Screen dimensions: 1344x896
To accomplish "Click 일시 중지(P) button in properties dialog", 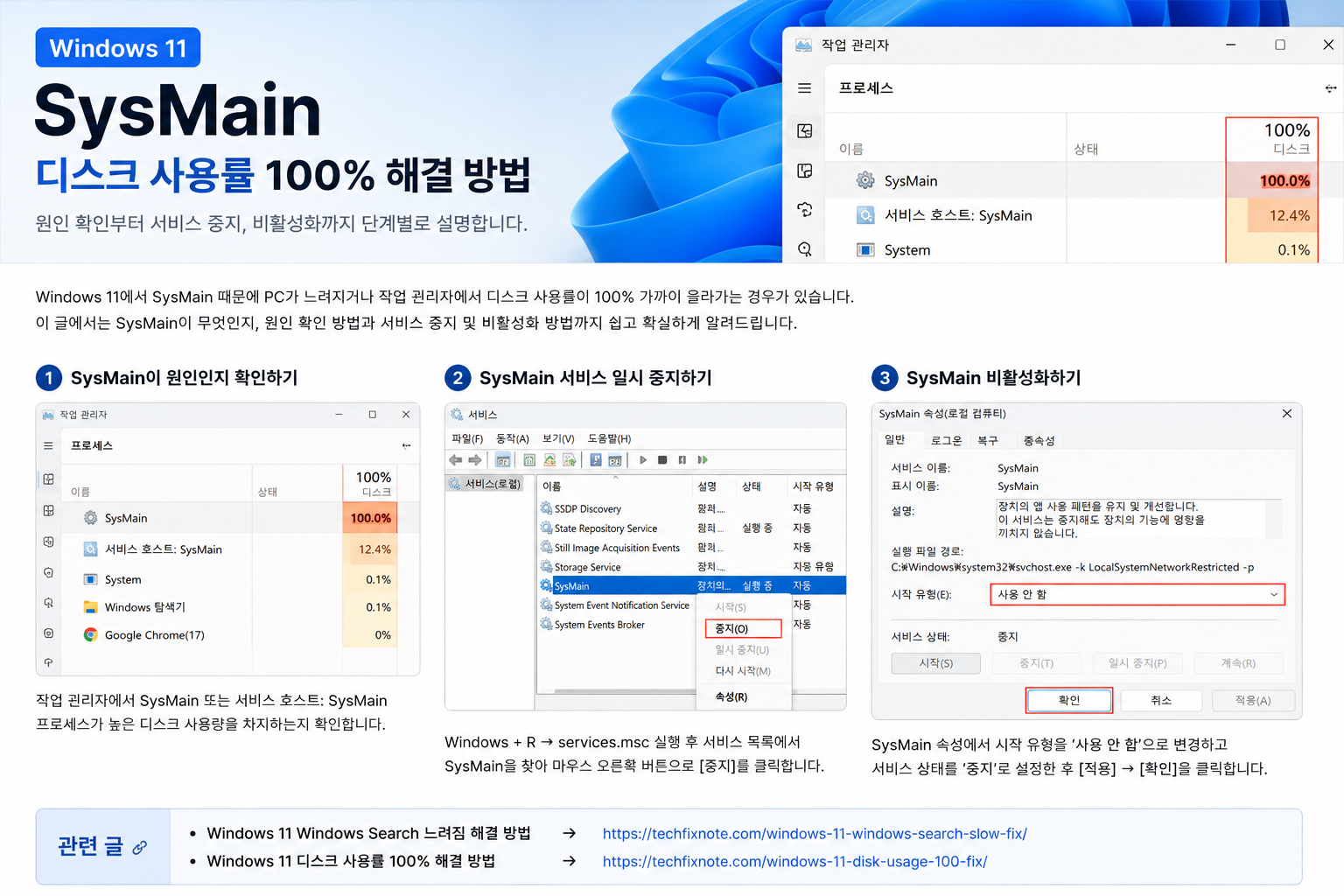I will 1137,663.
